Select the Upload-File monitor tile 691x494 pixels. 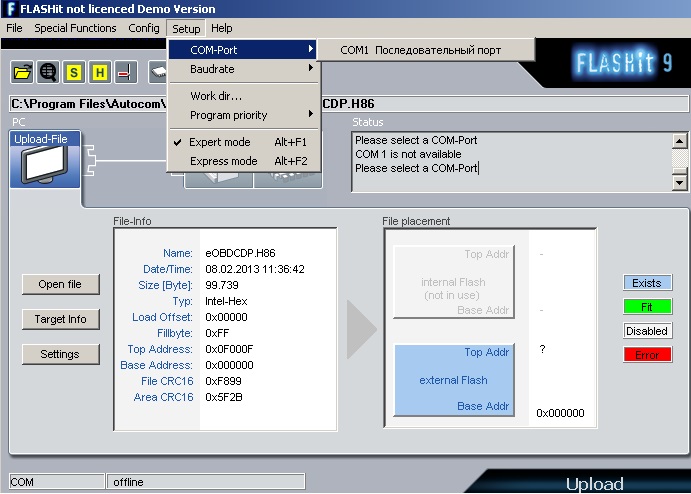[x=45, y=159]
